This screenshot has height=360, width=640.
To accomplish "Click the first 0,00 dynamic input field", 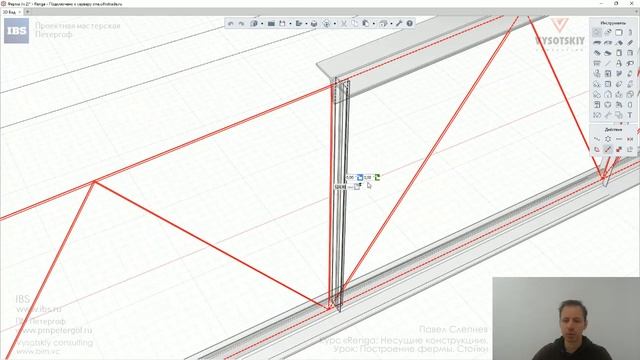I will point(350,178).
